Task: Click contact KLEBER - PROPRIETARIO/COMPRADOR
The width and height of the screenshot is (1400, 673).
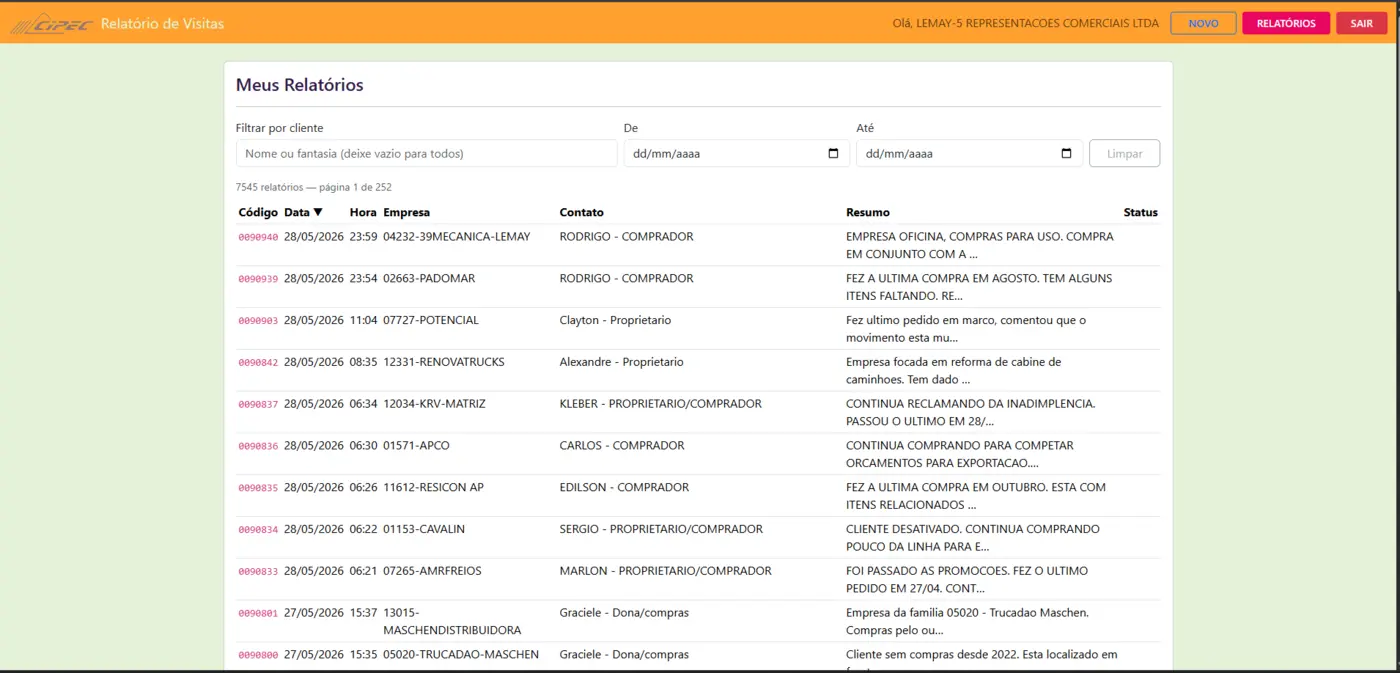Action: 660,404
